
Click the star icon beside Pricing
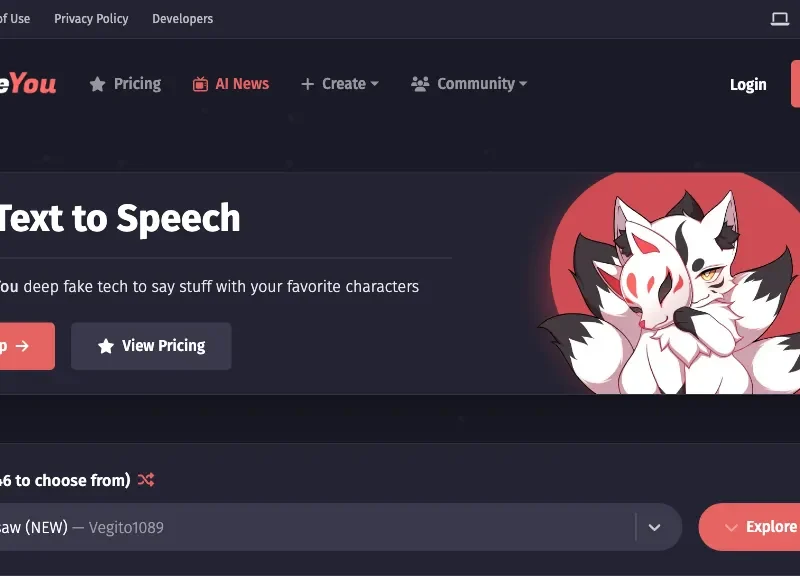[x=97, y=84]
